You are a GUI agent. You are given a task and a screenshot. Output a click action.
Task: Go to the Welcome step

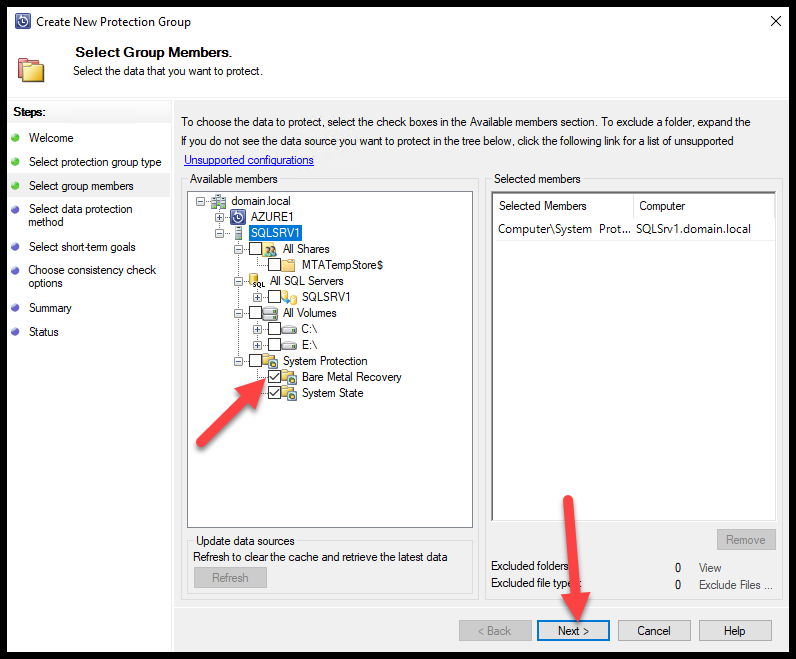[51, 138]
